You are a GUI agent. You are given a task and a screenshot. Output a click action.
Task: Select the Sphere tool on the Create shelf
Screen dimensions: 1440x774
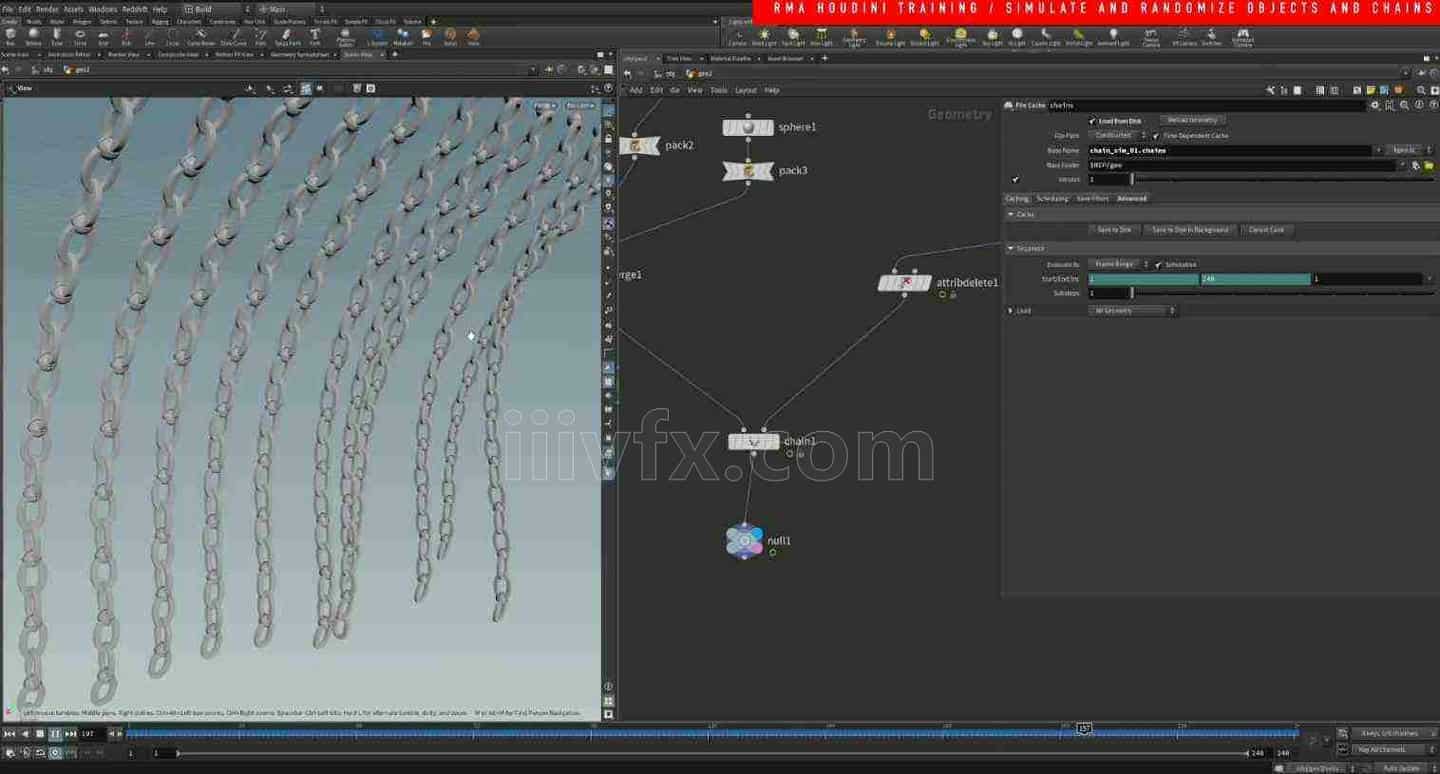click(x=34, y=40)
